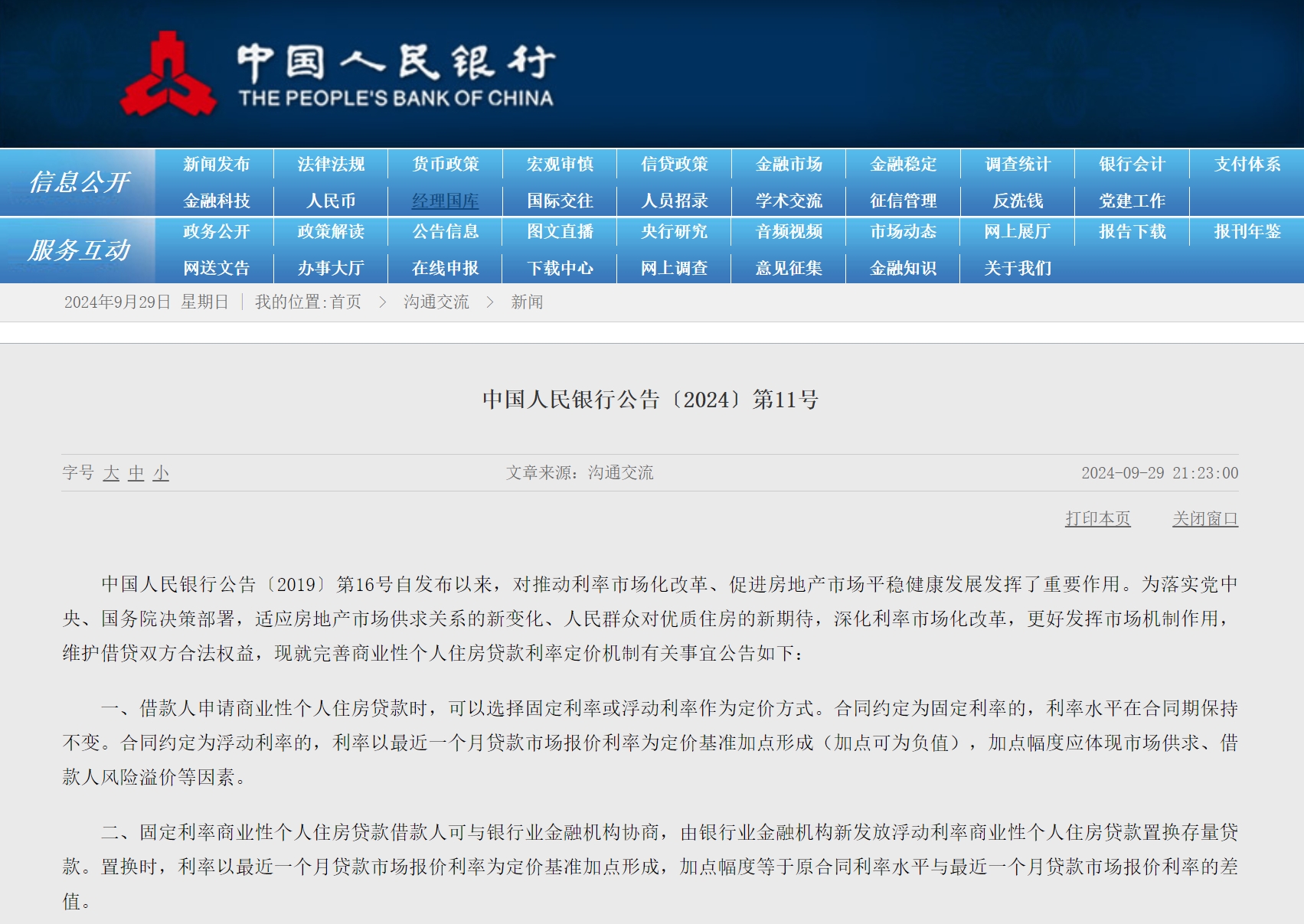Click the People's Bank of China red logo
The image size is (1304, 924).
pyautogui.click(x=168, y=74)
